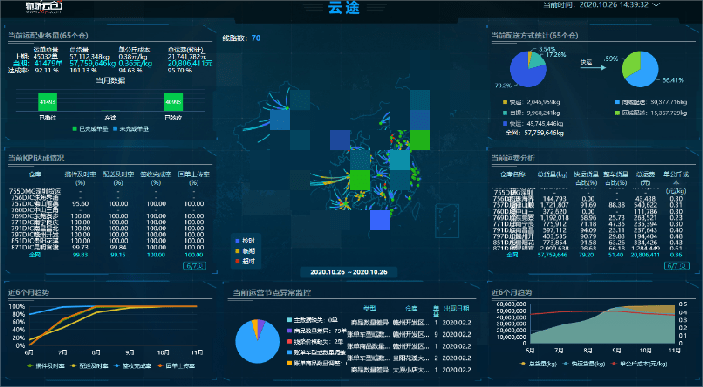Screen dimensions: 703x387
Task: Click anomaly table row with count 9
Action: pos(410,335)
